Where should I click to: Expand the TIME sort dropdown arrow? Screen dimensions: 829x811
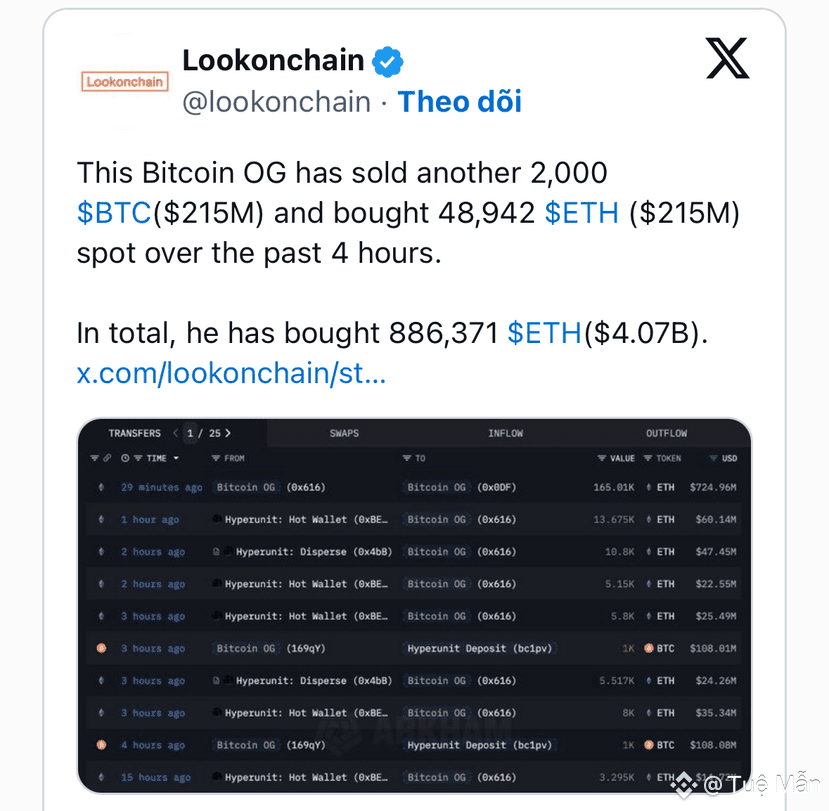(x=176, y=458)
